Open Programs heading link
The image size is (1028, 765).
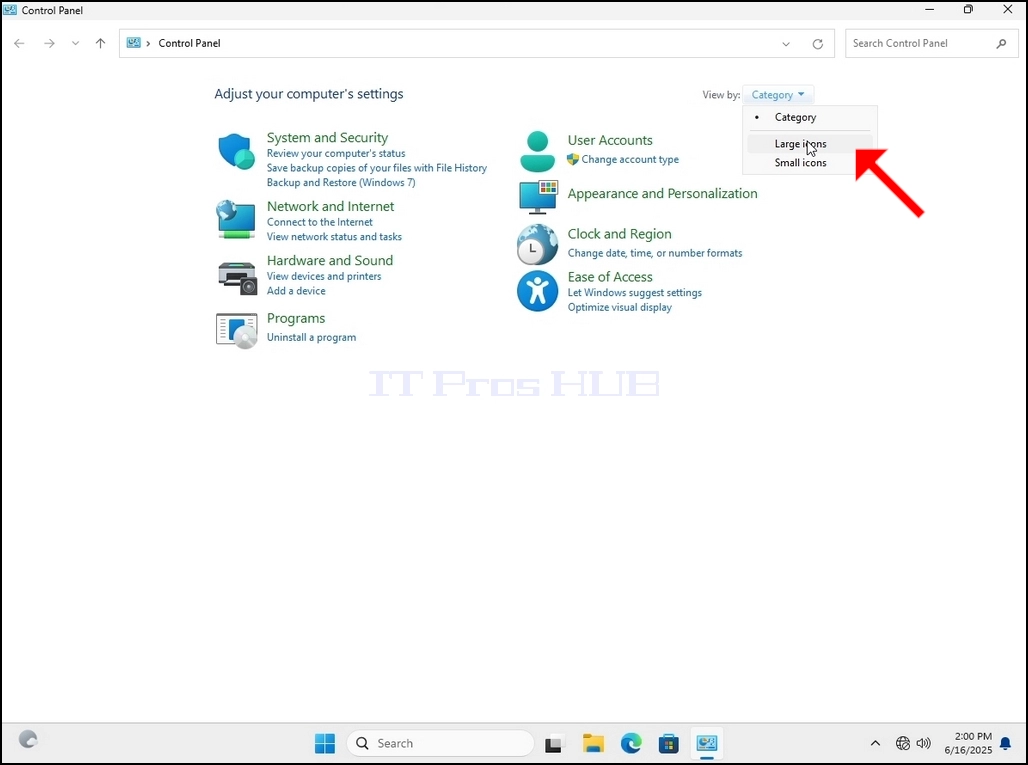296,318
